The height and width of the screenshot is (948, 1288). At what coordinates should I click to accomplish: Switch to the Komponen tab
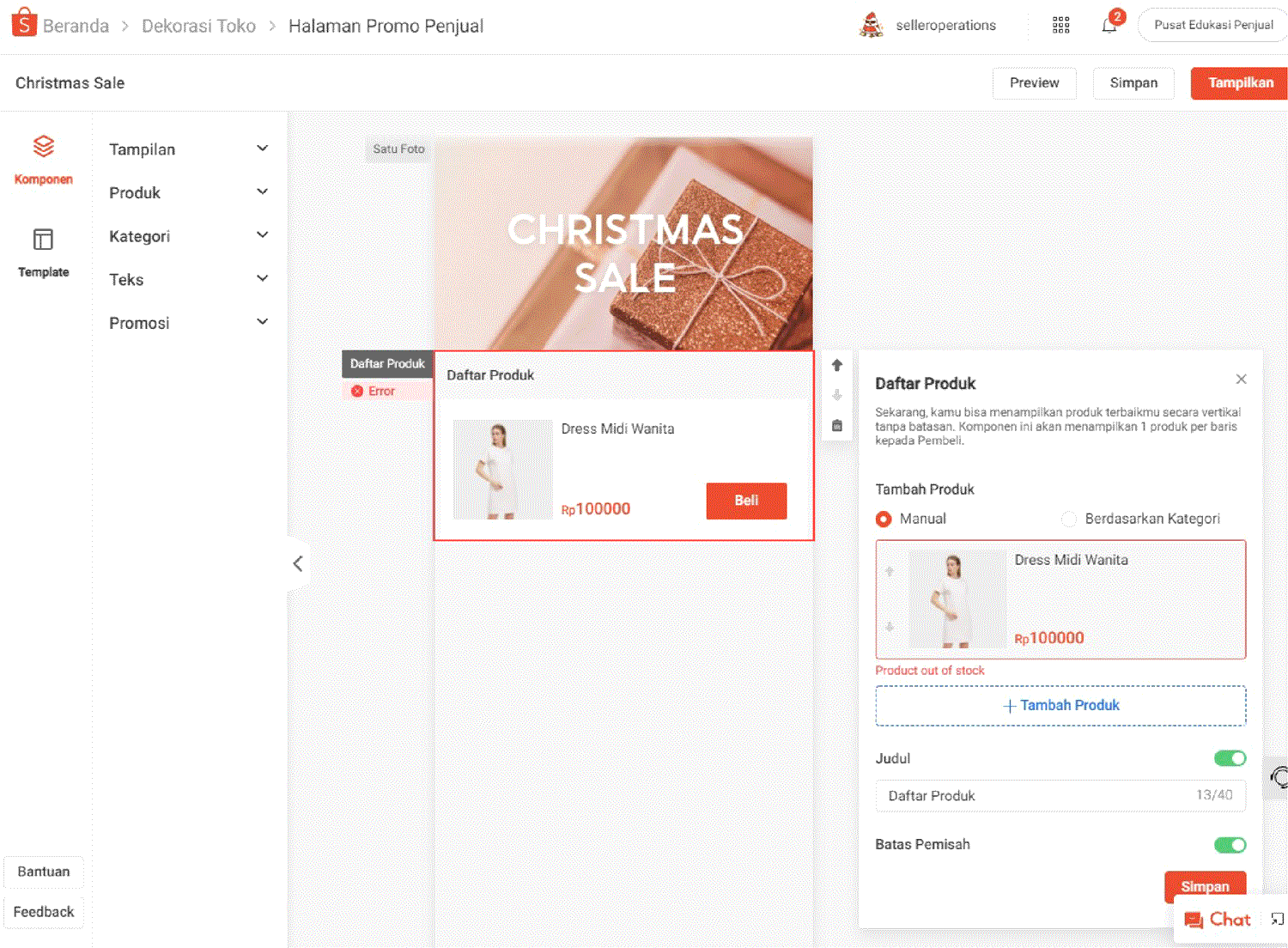[x=43, y=160]
